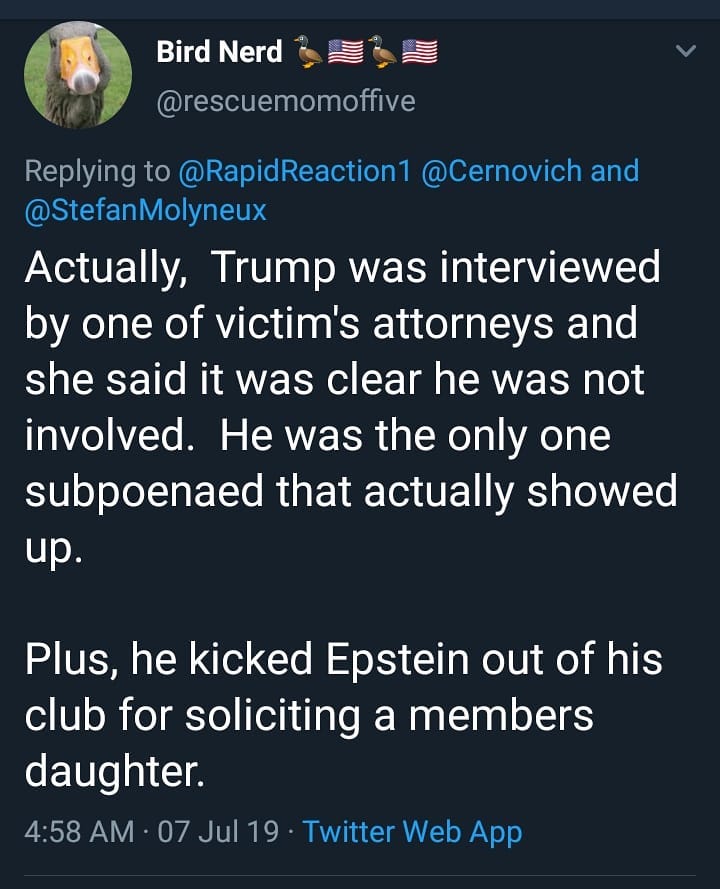720x889 pixels.
Task: Click the first duck emoji beside name
Action: tap(308, 52)
